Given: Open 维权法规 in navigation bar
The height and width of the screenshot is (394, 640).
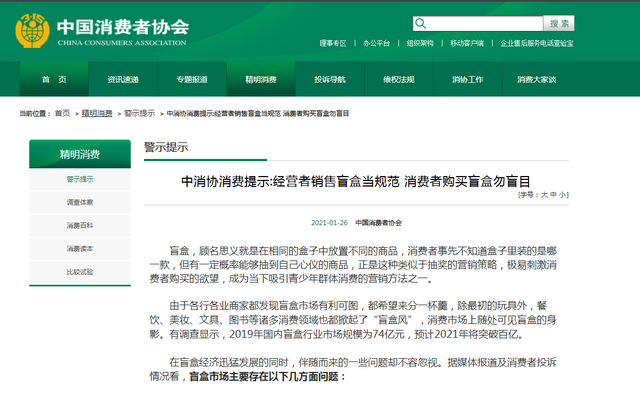Looking at the screenshot, I should [x=399, y=79].
